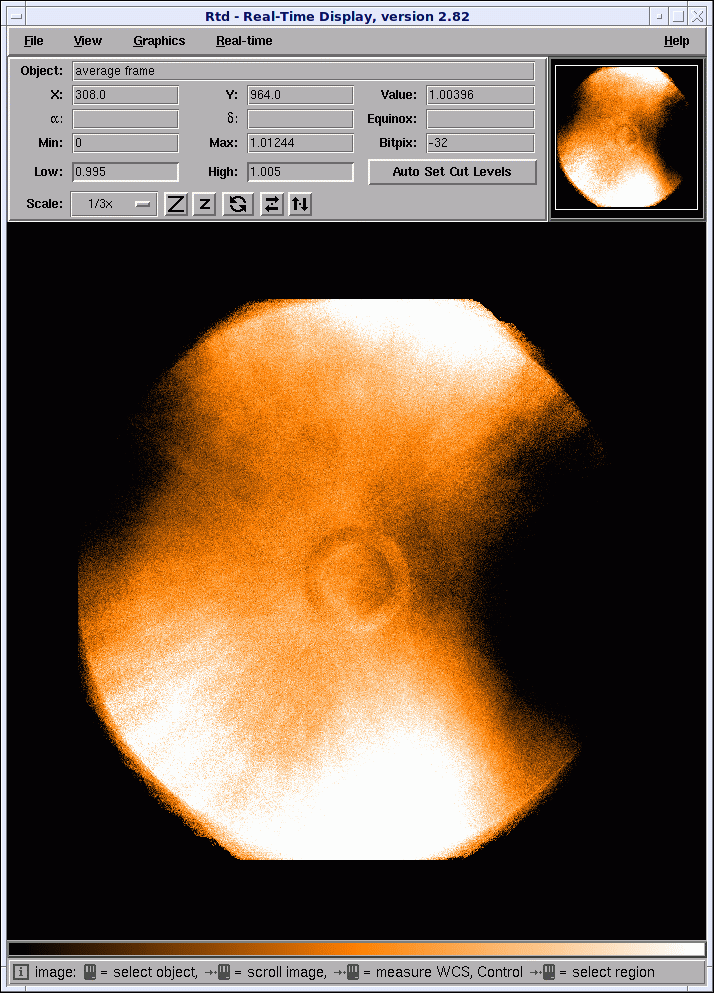Click the Low cut level field
The image size is (714, 993).
126,172
